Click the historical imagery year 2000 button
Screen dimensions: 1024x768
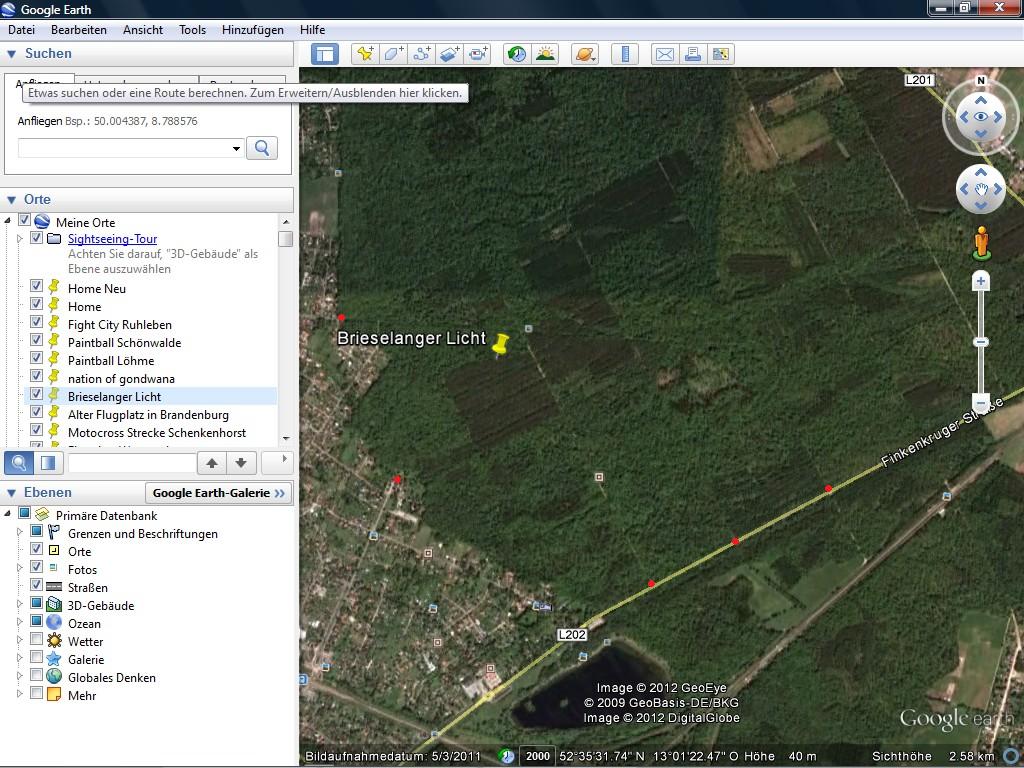pyautogui.click(x=537, y=756)
